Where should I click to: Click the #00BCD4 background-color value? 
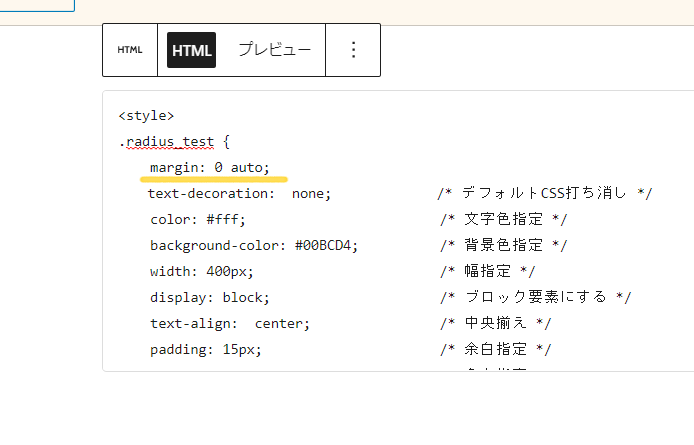pos(326,245)
